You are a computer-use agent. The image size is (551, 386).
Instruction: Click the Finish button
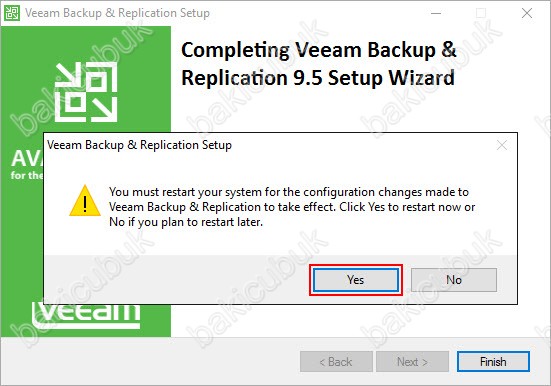493,361
